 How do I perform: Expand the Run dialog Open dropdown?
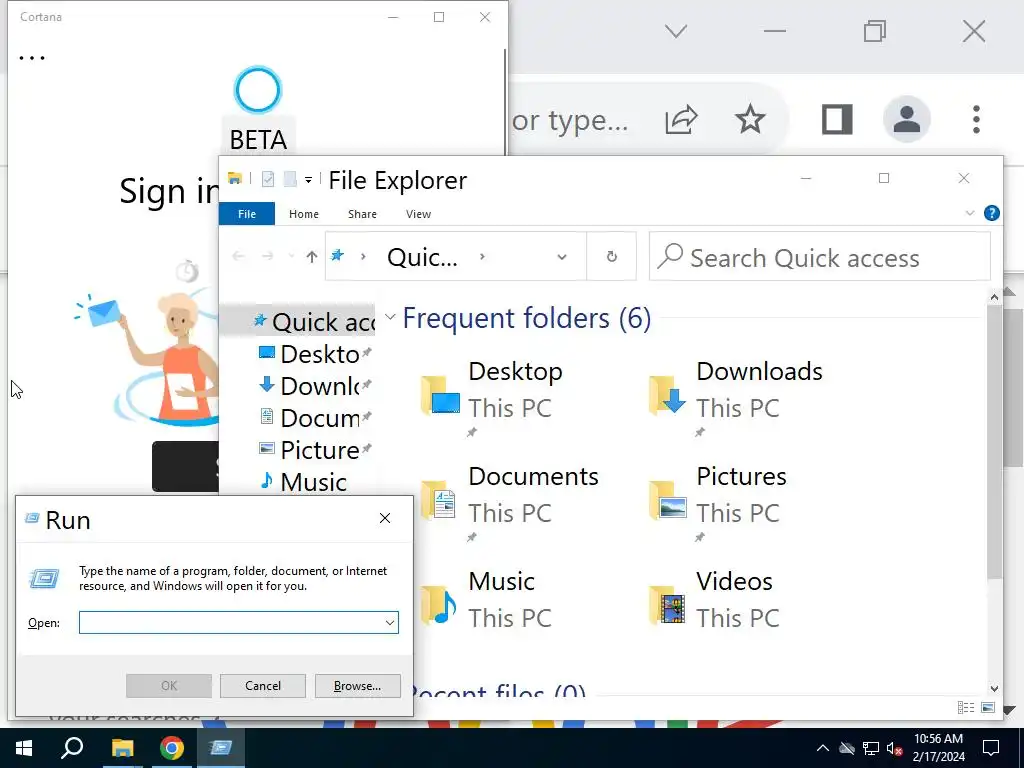390,622
